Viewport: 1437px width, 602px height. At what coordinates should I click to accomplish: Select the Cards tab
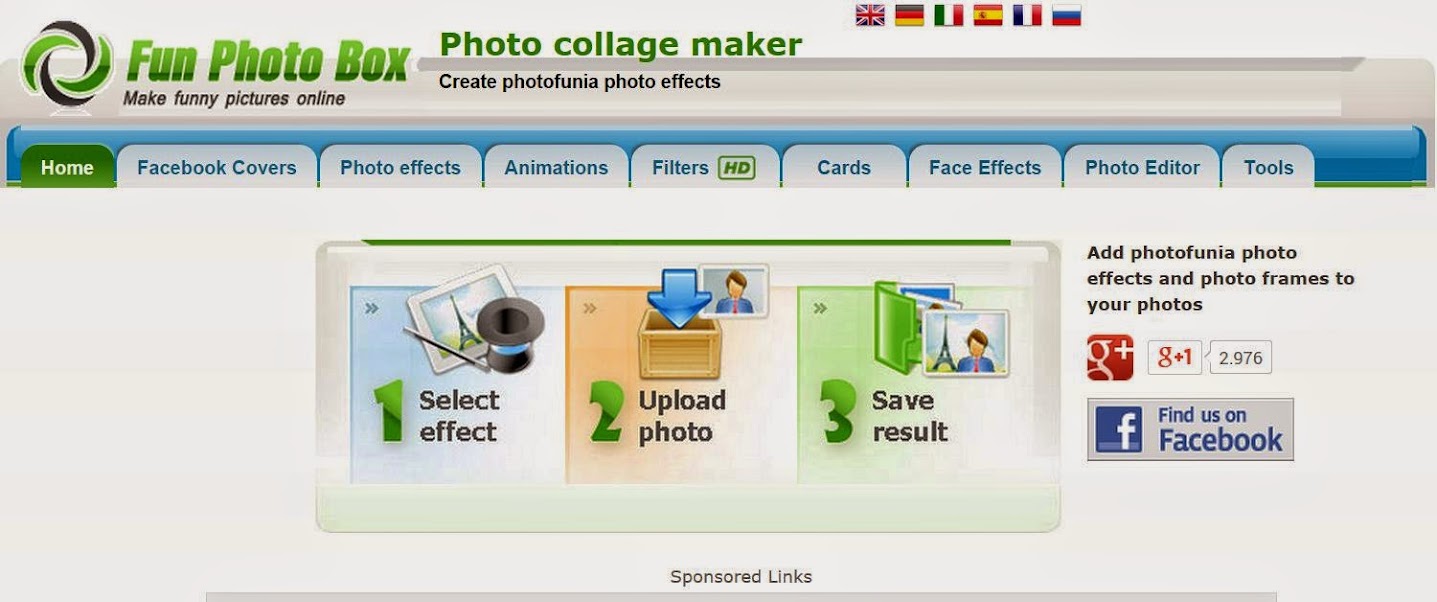(844, 167)
